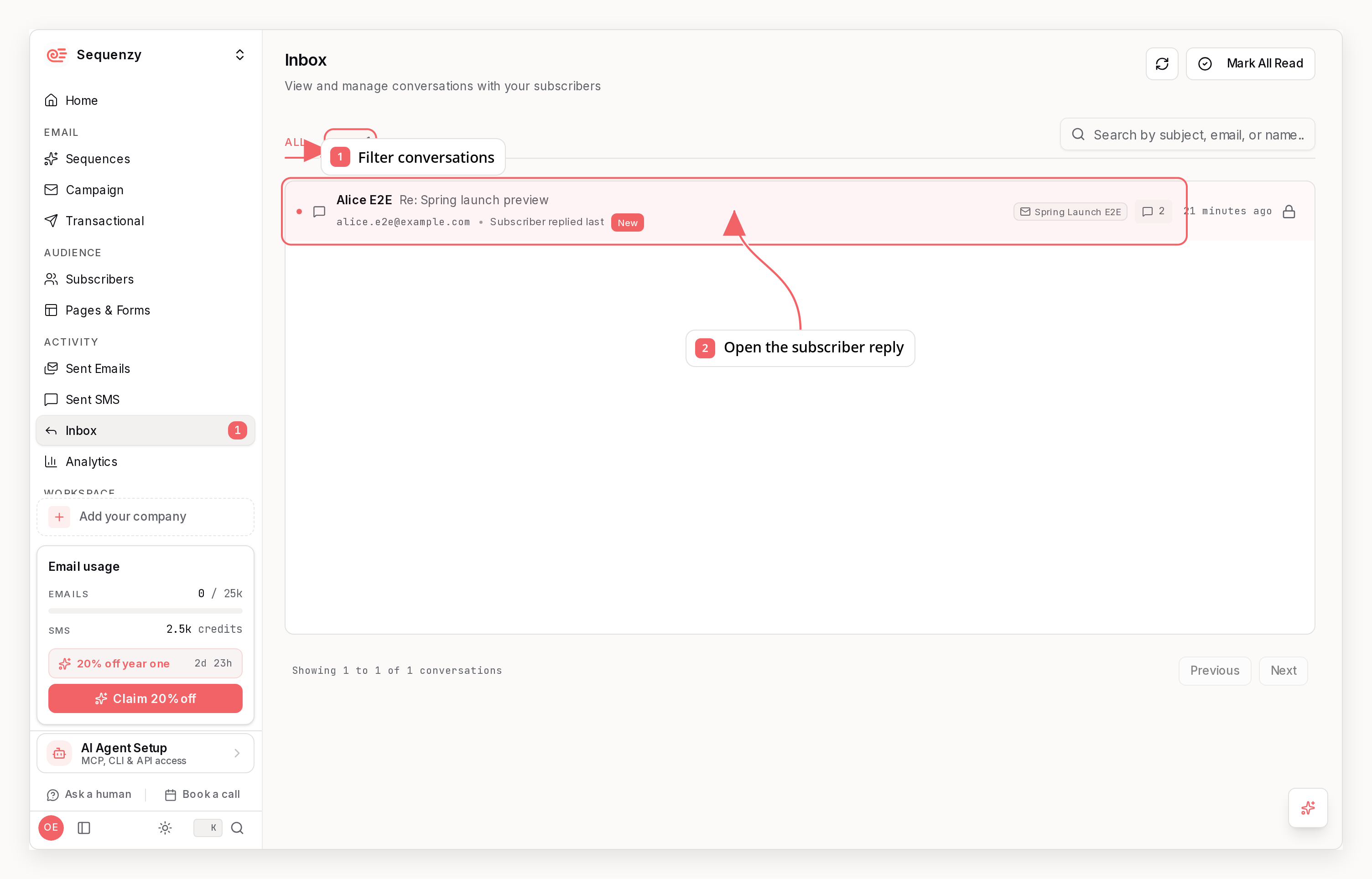The width and height of the screenshot is (1372, 879).
Task: Click the AI Agent robot icon
Action: click(x=59, y=754)
